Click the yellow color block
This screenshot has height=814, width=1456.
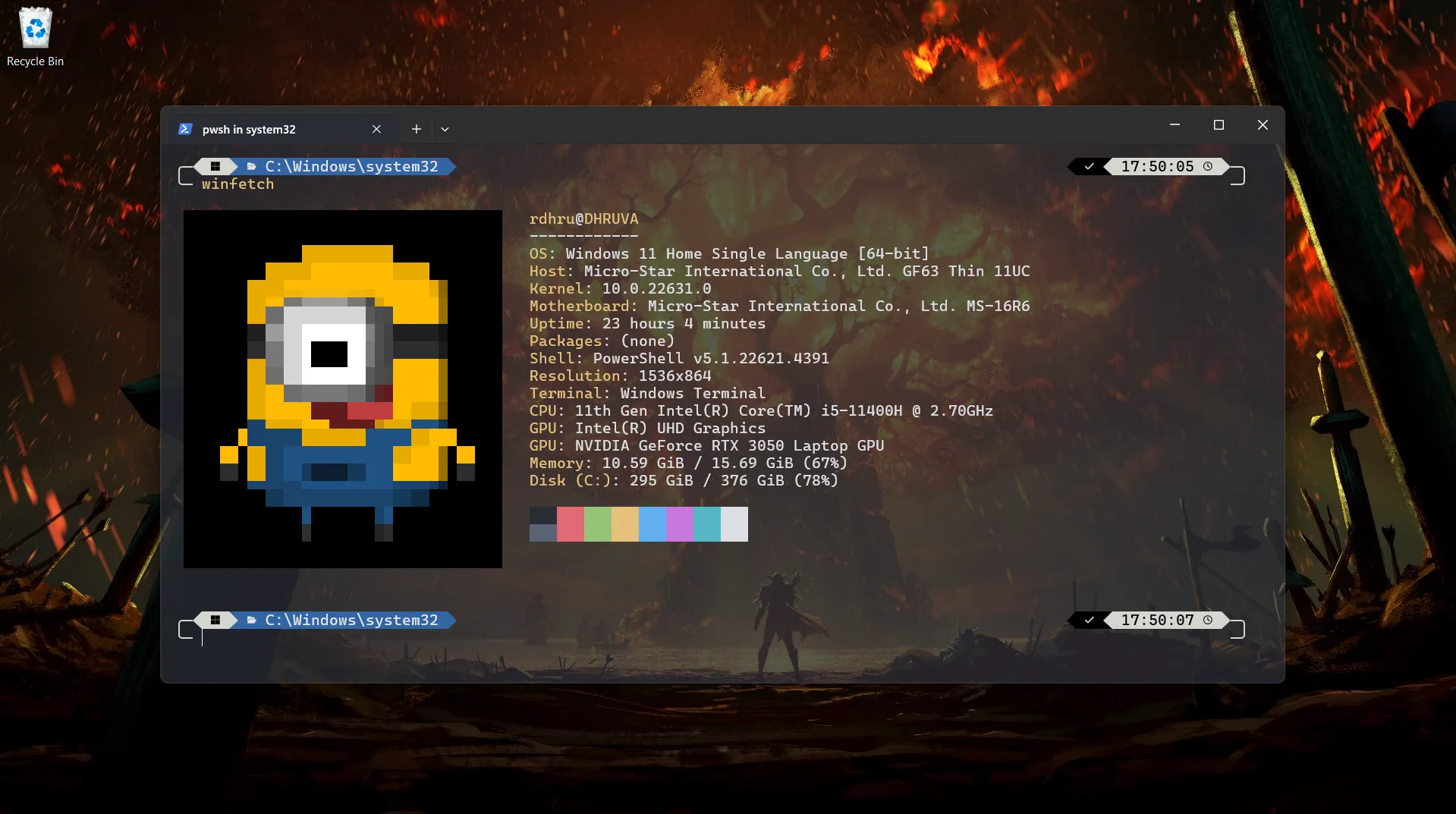coord(625,524)
